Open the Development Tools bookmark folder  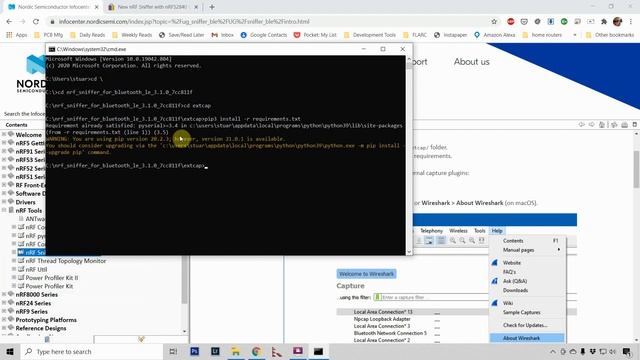click(370, 35)
